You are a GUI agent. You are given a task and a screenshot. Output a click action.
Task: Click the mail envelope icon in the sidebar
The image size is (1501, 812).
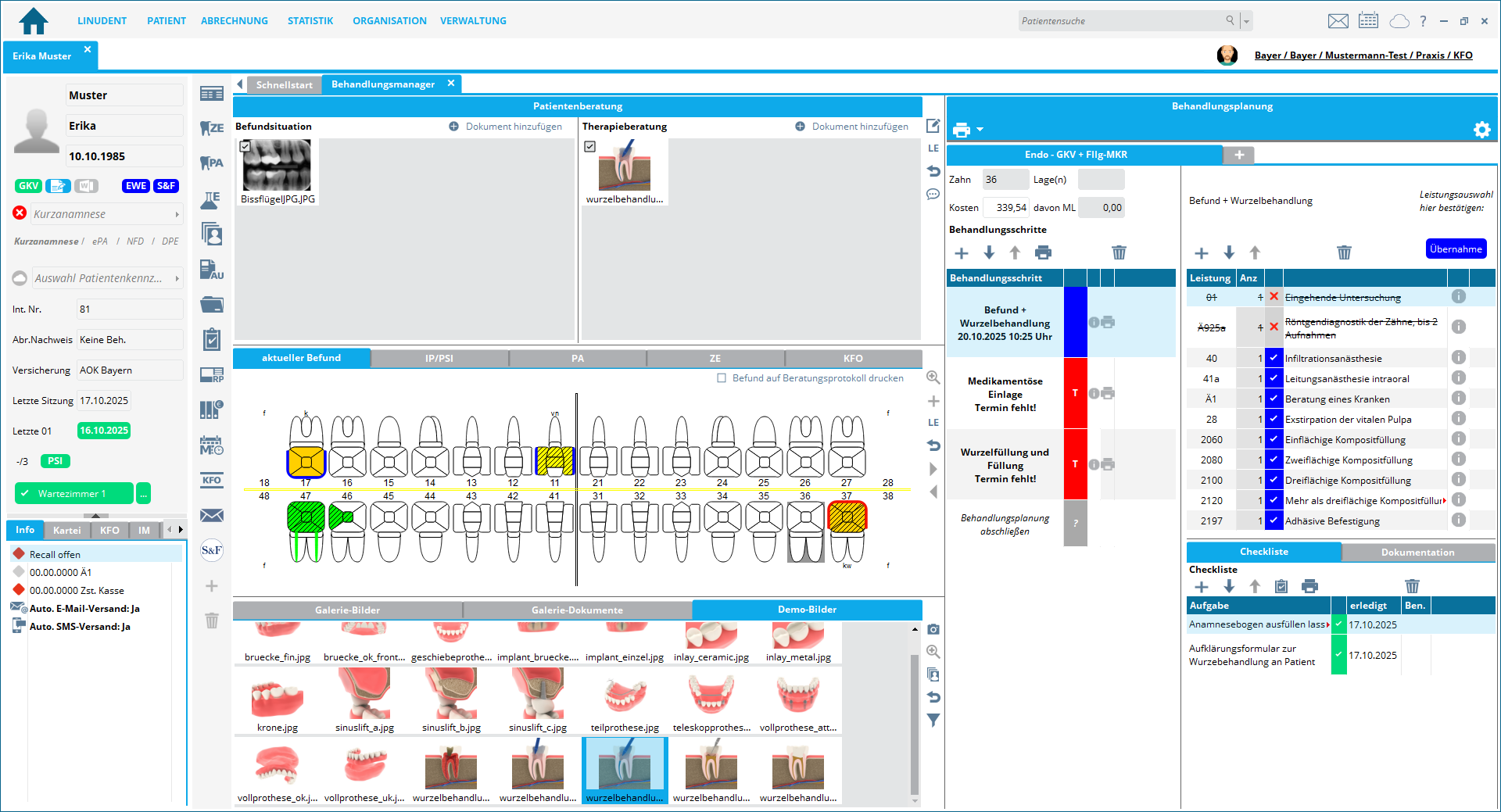coord(211,515)
